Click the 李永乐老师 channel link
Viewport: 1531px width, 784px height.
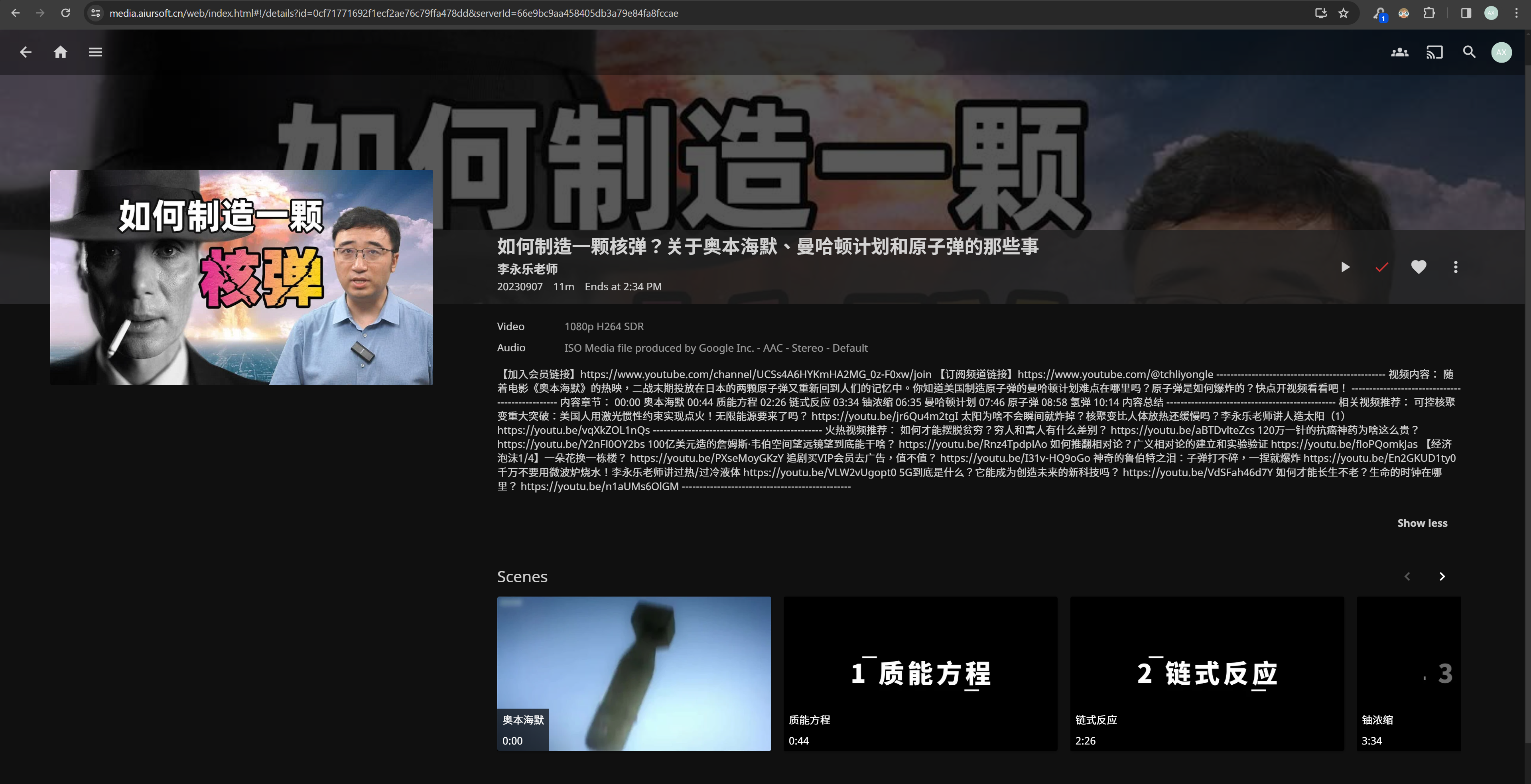point(527,269)
